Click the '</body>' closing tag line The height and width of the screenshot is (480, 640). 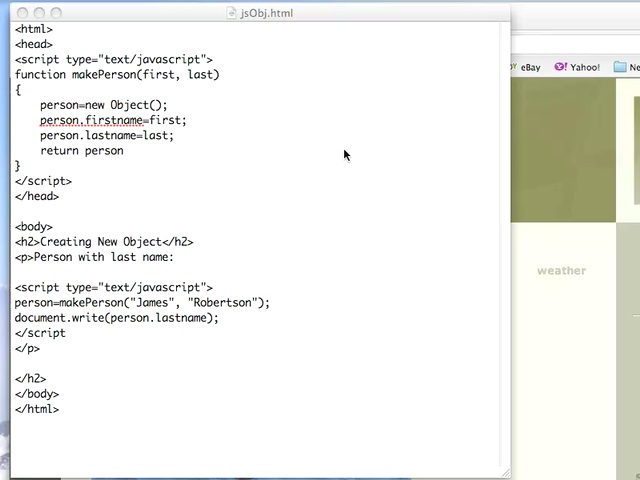point(37,394)
